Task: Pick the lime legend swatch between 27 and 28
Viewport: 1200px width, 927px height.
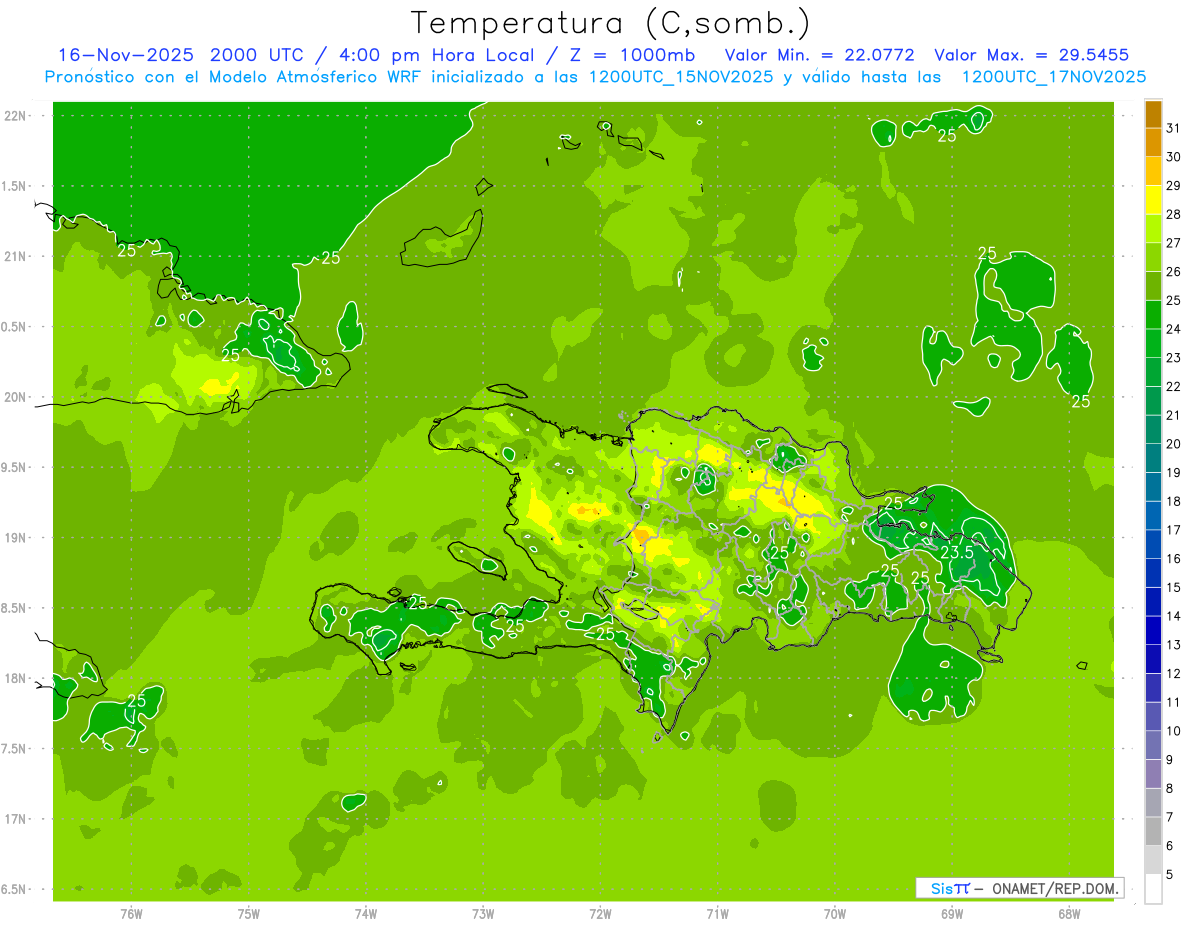Action: (1153, 228)
